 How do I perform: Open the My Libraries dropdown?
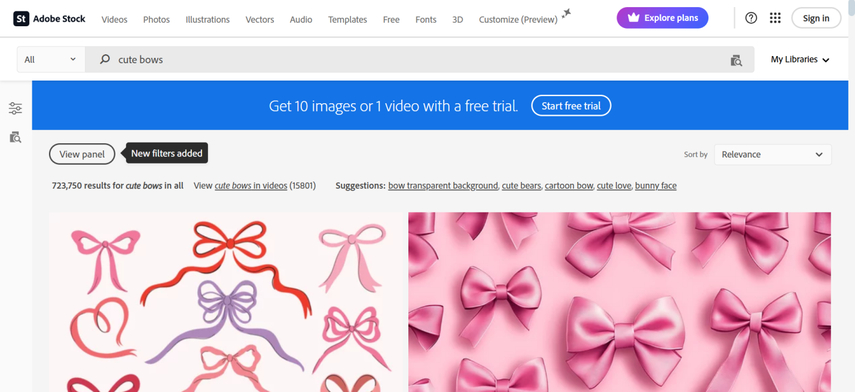pos(800,59)
